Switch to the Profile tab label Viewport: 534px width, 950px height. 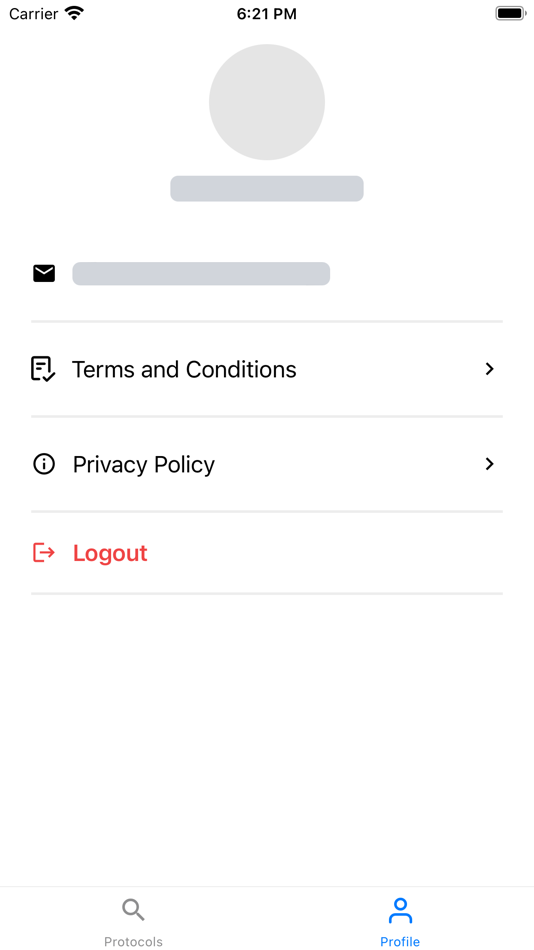point(400,942)
